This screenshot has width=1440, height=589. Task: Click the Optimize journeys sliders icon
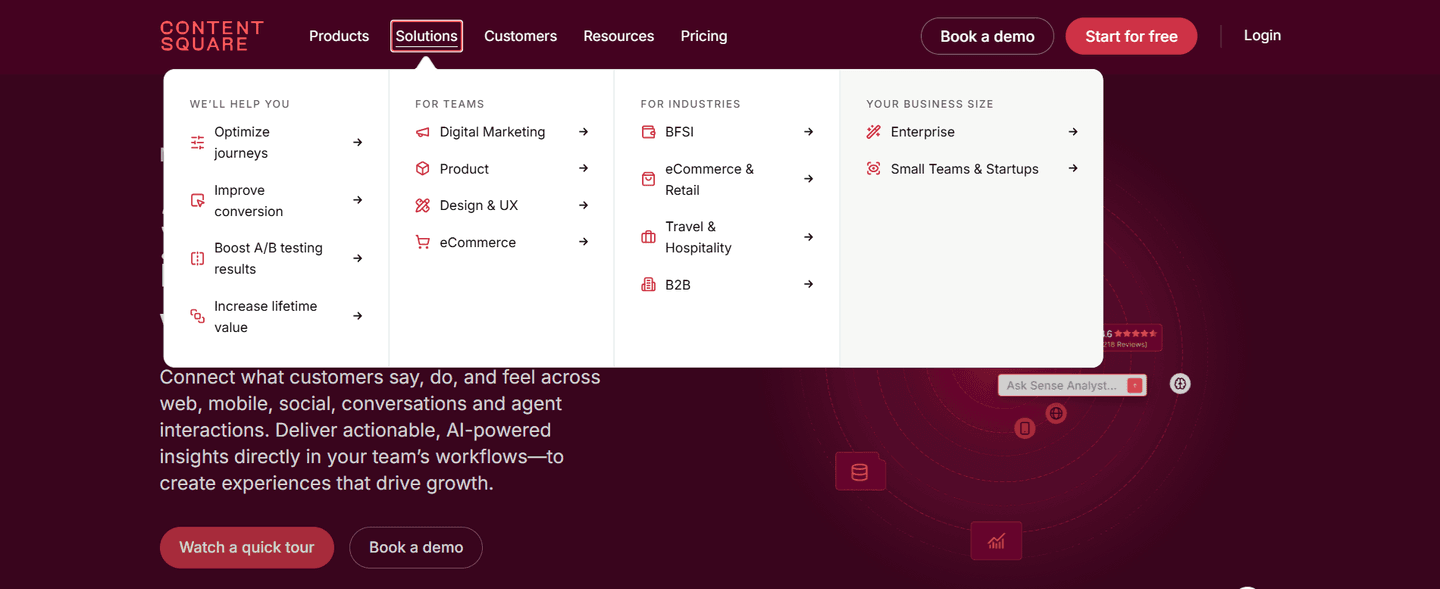(x=198, y=143)
